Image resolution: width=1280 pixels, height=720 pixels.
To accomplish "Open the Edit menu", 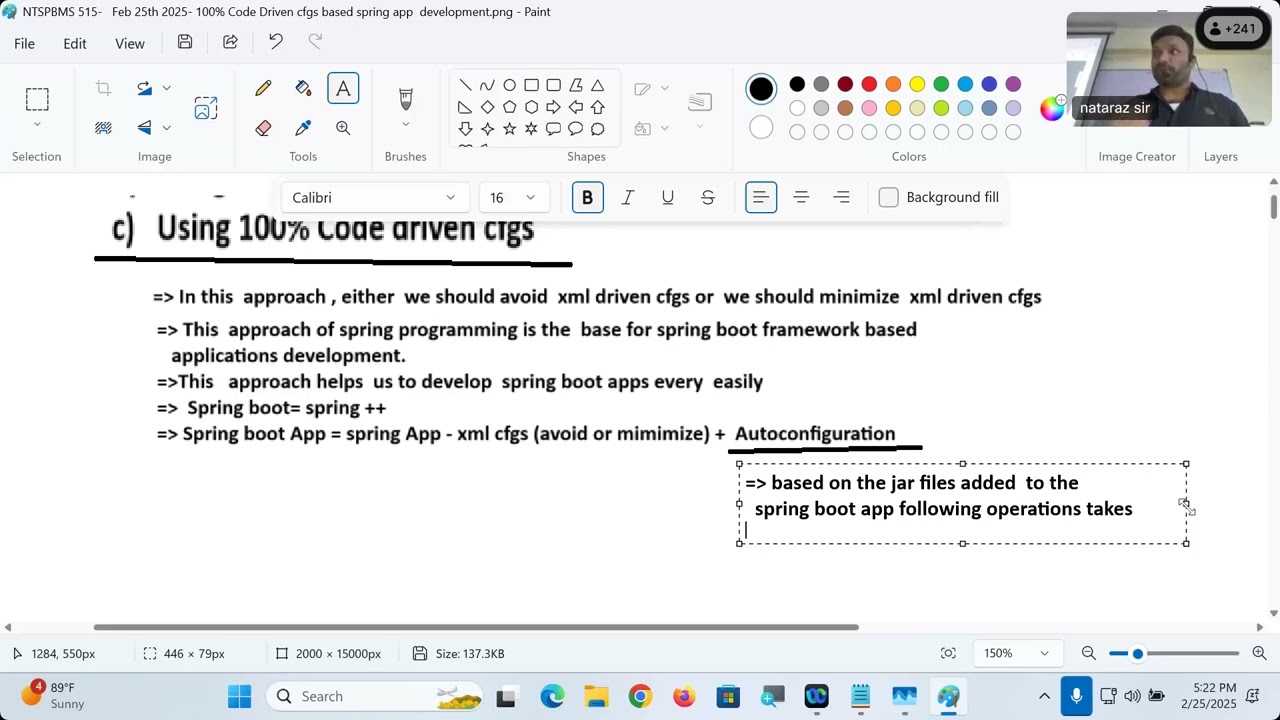I will point(75,43).
